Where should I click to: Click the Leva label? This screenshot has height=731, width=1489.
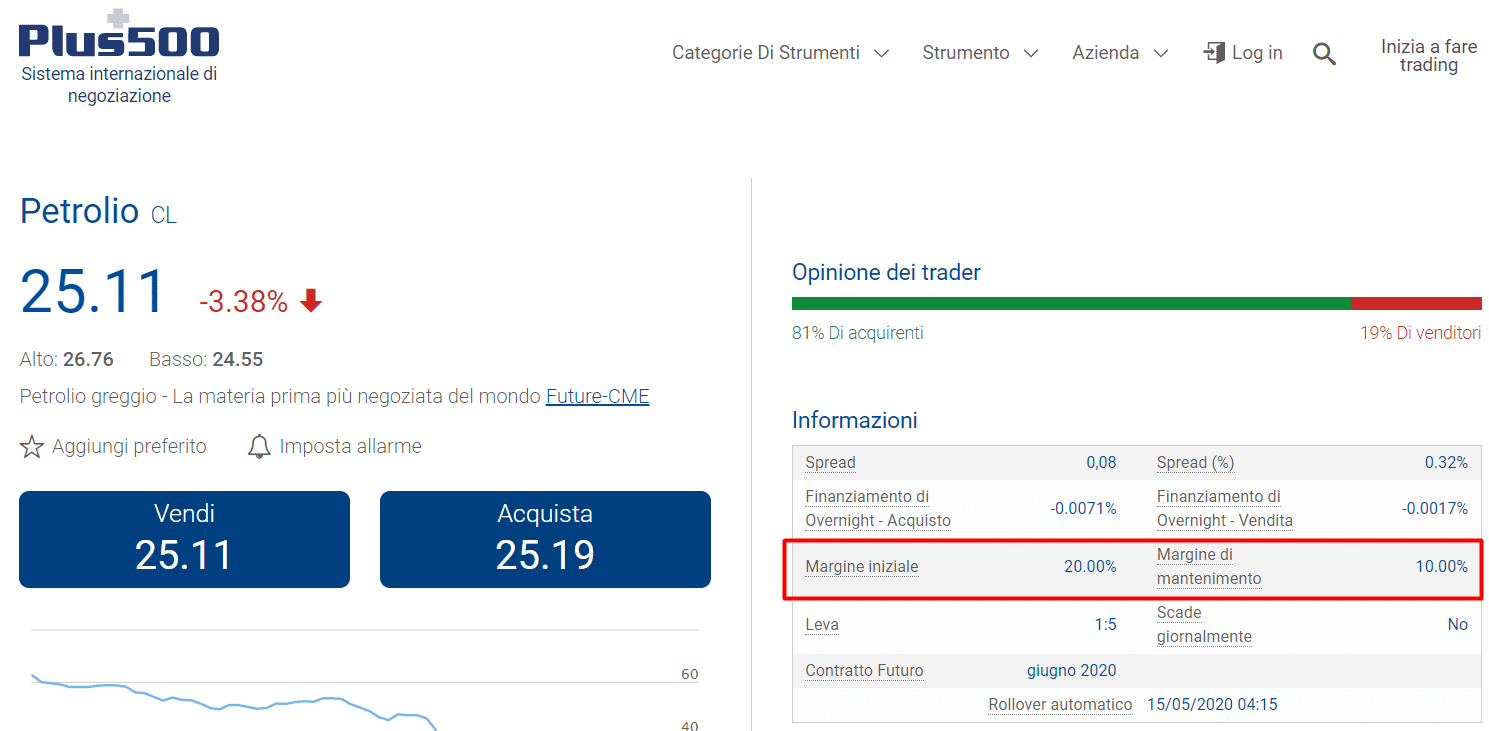click(822, 625)
